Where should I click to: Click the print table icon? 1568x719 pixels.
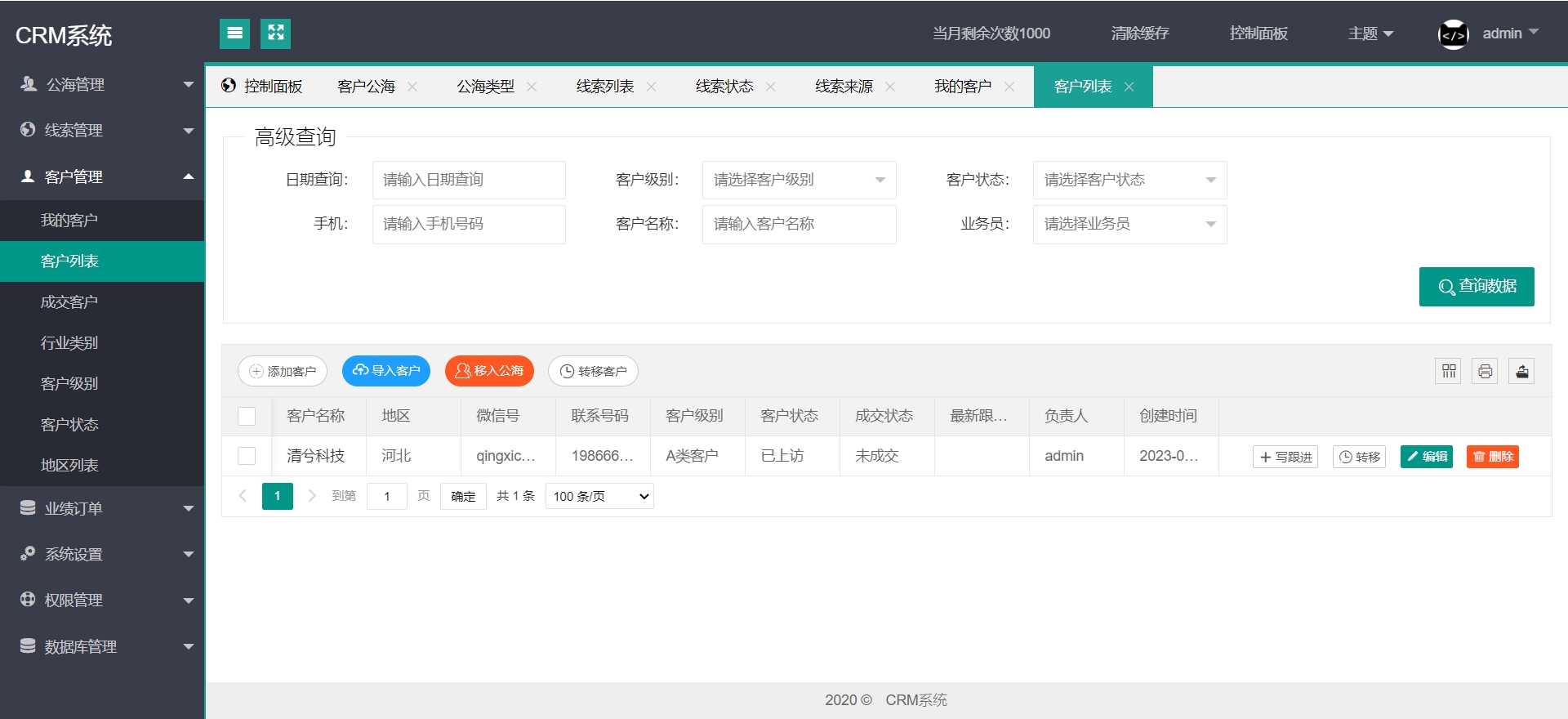tap(1485, 371)
